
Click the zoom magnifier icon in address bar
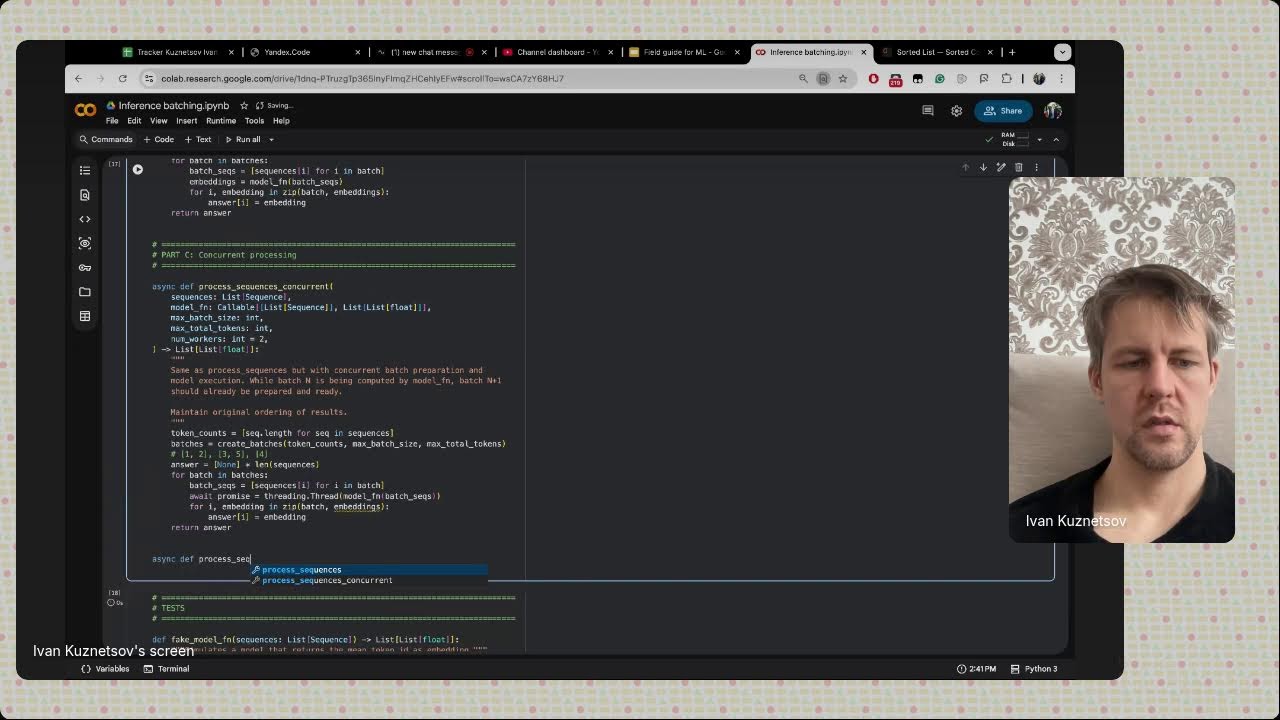[x=803, y=78]
